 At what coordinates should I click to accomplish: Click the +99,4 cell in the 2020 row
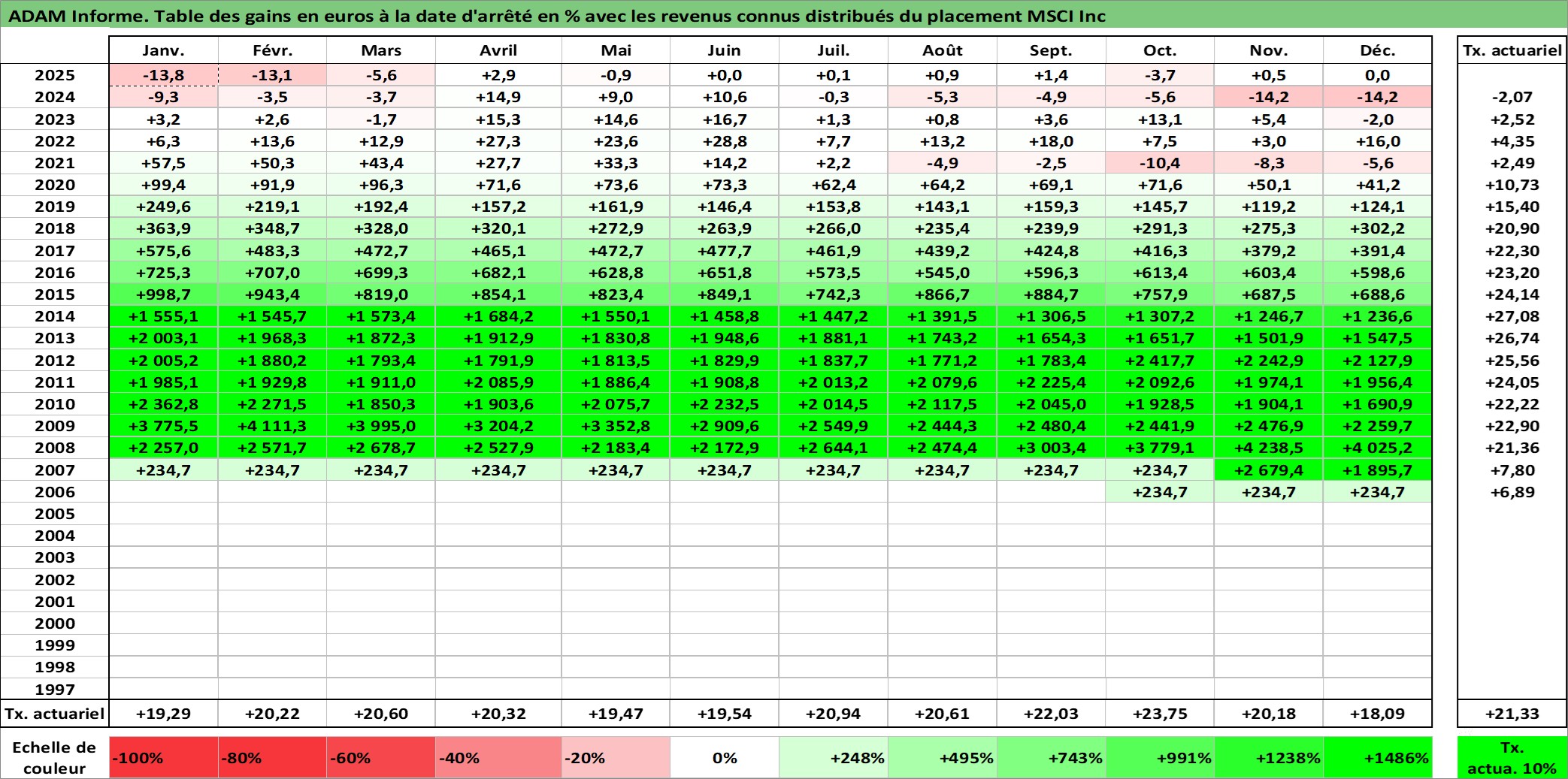(164, 185)
